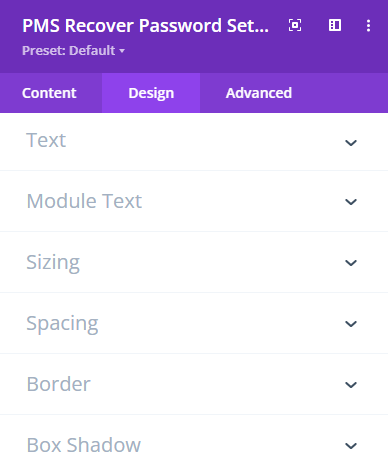388x471 pixels.
Task: Expand Border using the chevron arrow
Action: 351,385
